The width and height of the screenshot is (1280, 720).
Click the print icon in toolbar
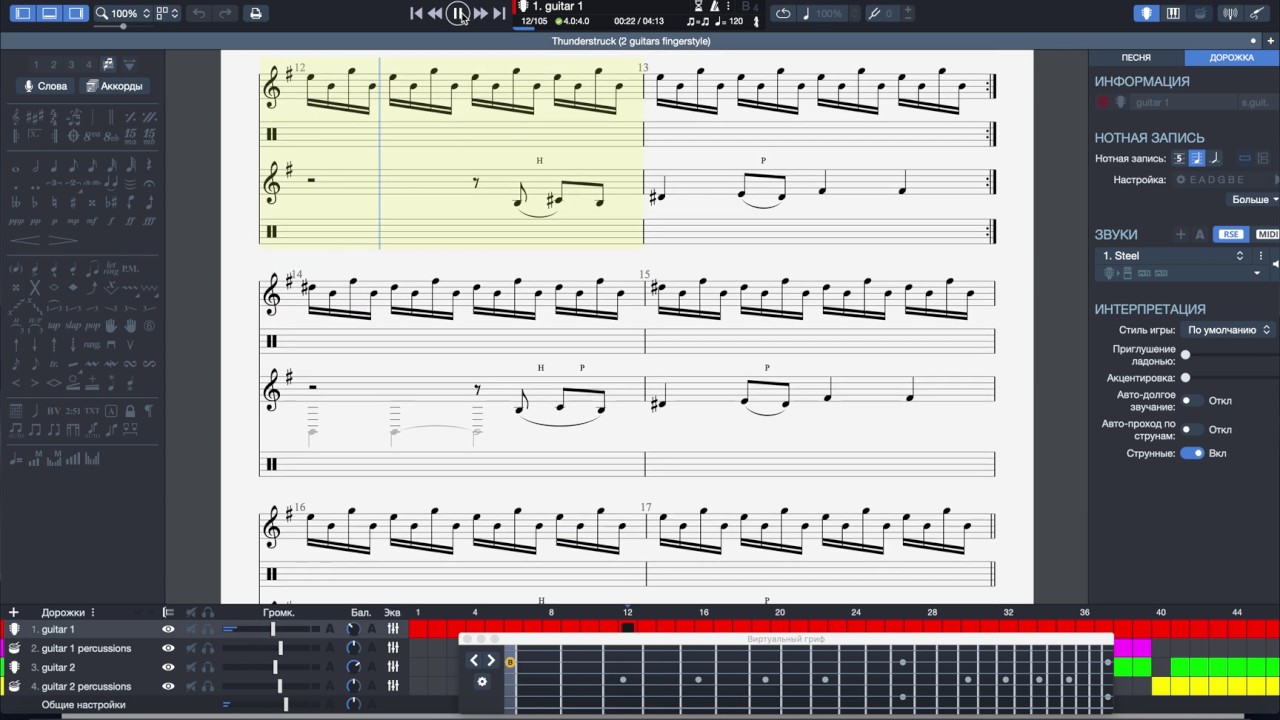coord(255,13)
